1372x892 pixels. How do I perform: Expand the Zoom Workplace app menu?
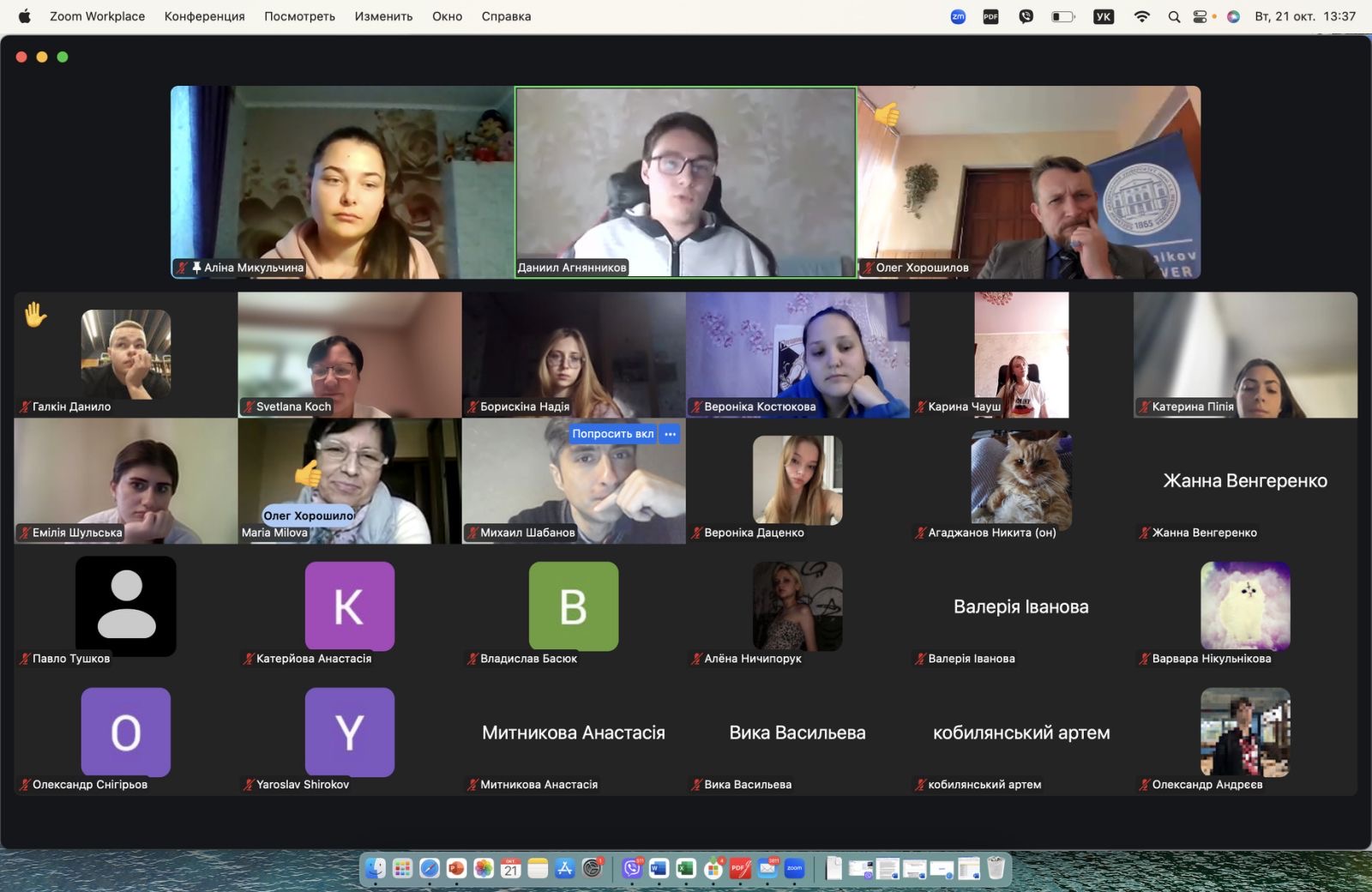tap(97, 16)
